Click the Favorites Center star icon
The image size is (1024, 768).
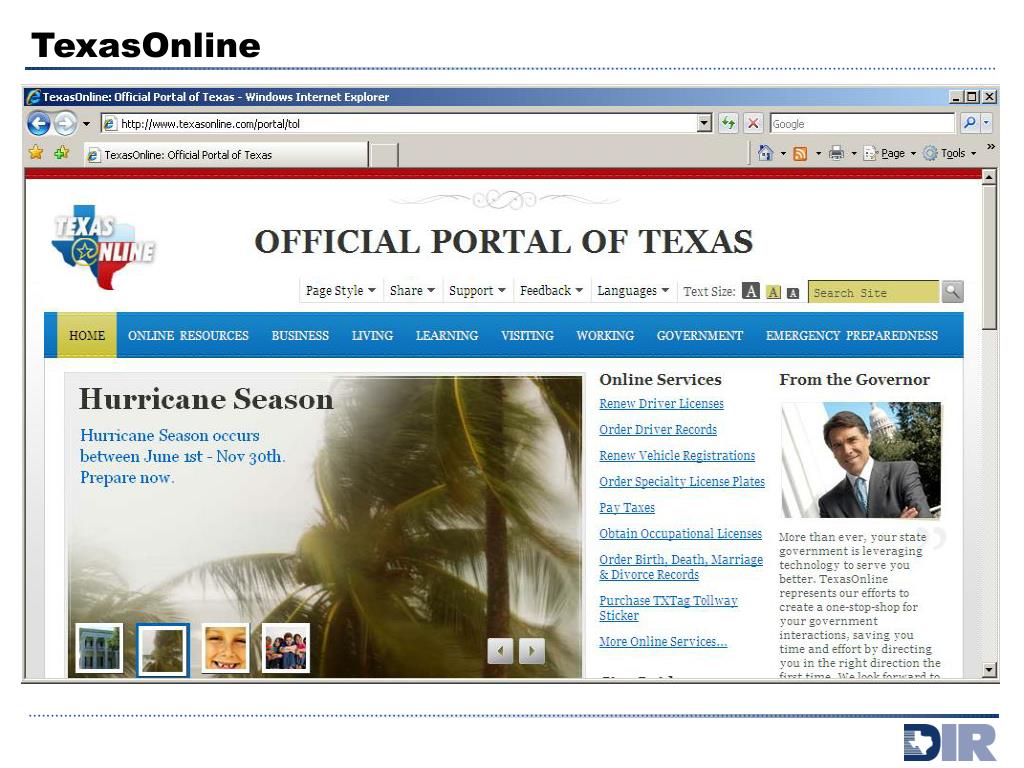click(36, 153)
